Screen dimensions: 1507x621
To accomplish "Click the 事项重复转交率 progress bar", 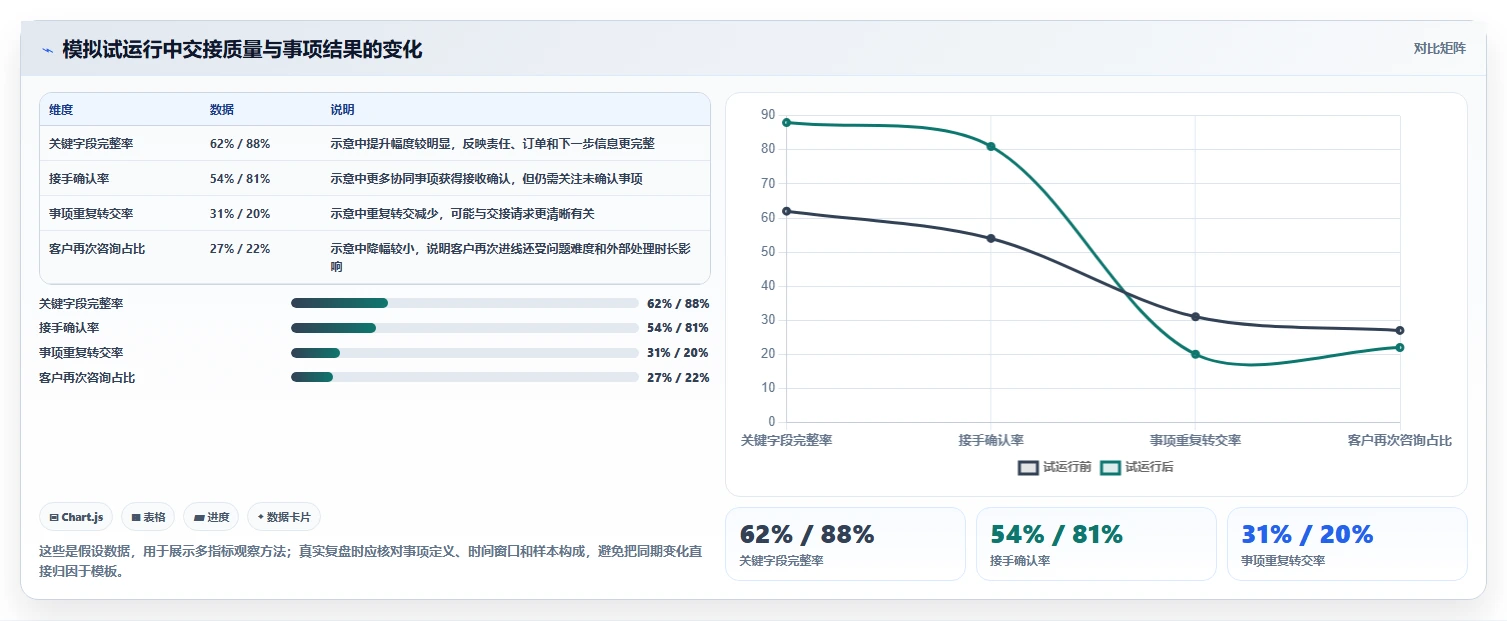I will (464, 353).
